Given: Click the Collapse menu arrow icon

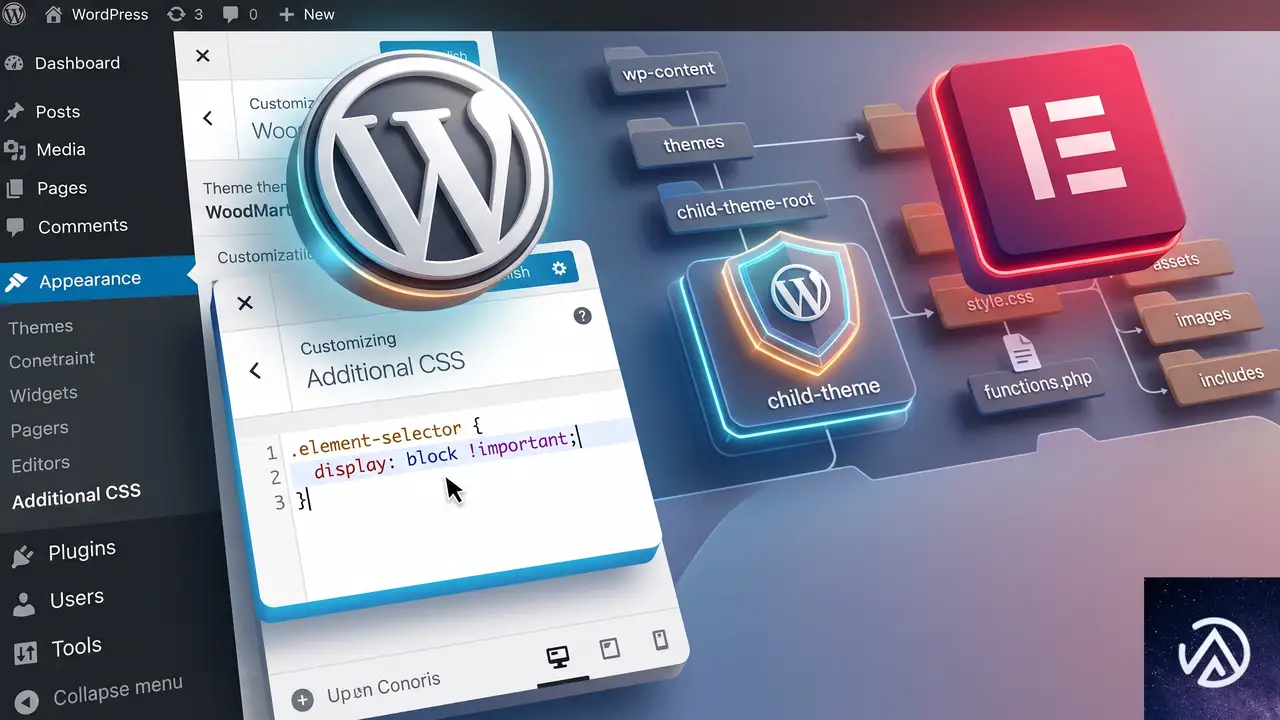Looking at the screenshot, I should click(28, 701).
